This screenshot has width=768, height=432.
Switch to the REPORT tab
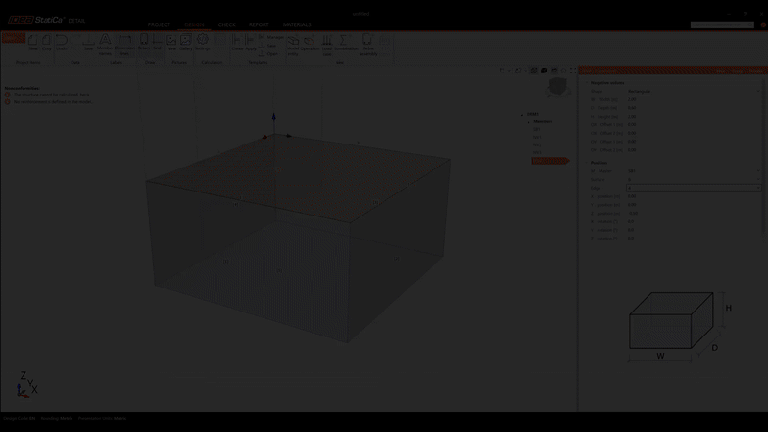coord(259,24)
